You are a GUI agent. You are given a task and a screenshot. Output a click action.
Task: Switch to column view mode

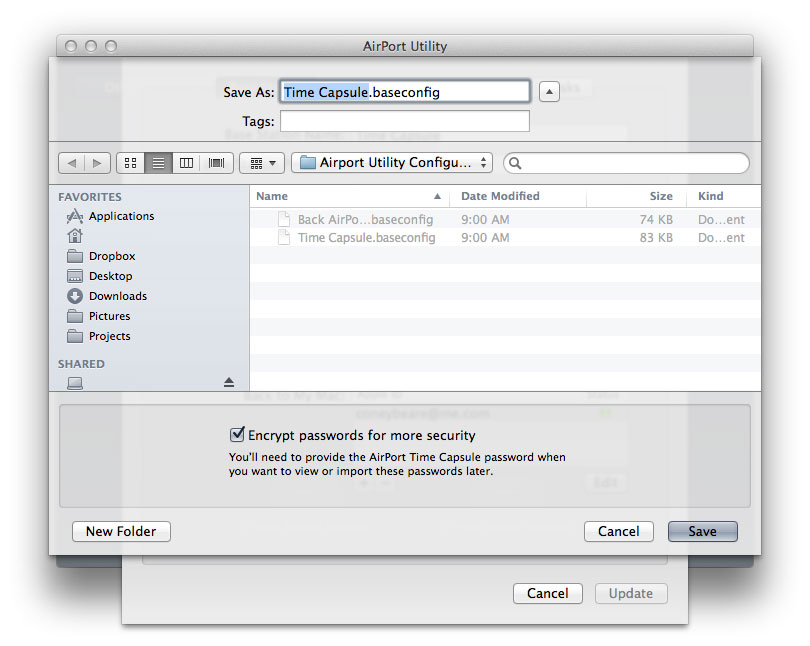pyautogui.click(x=186, y=163)
